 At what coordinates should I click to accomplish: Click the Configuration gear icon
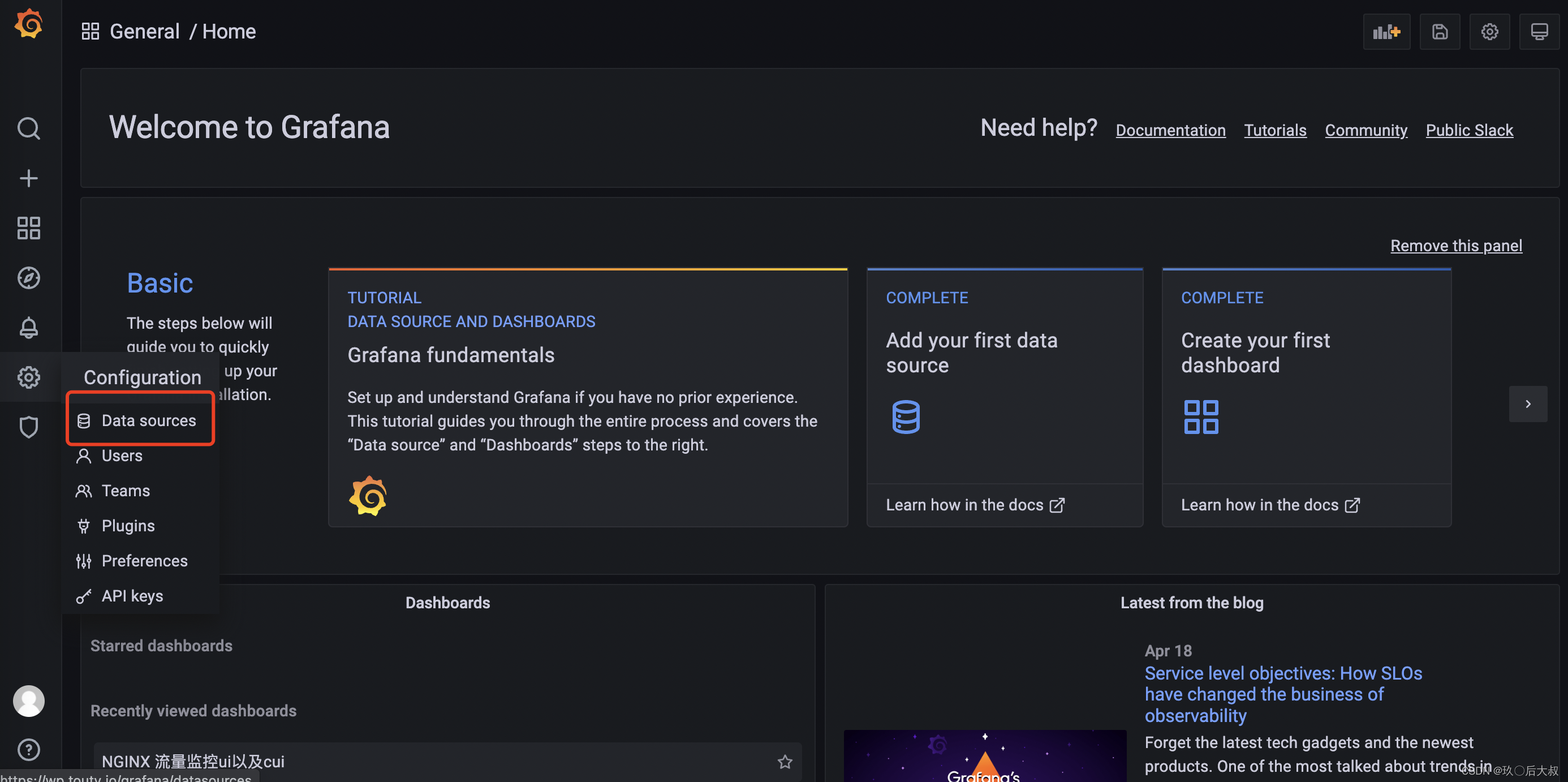(x=28, y=377)
